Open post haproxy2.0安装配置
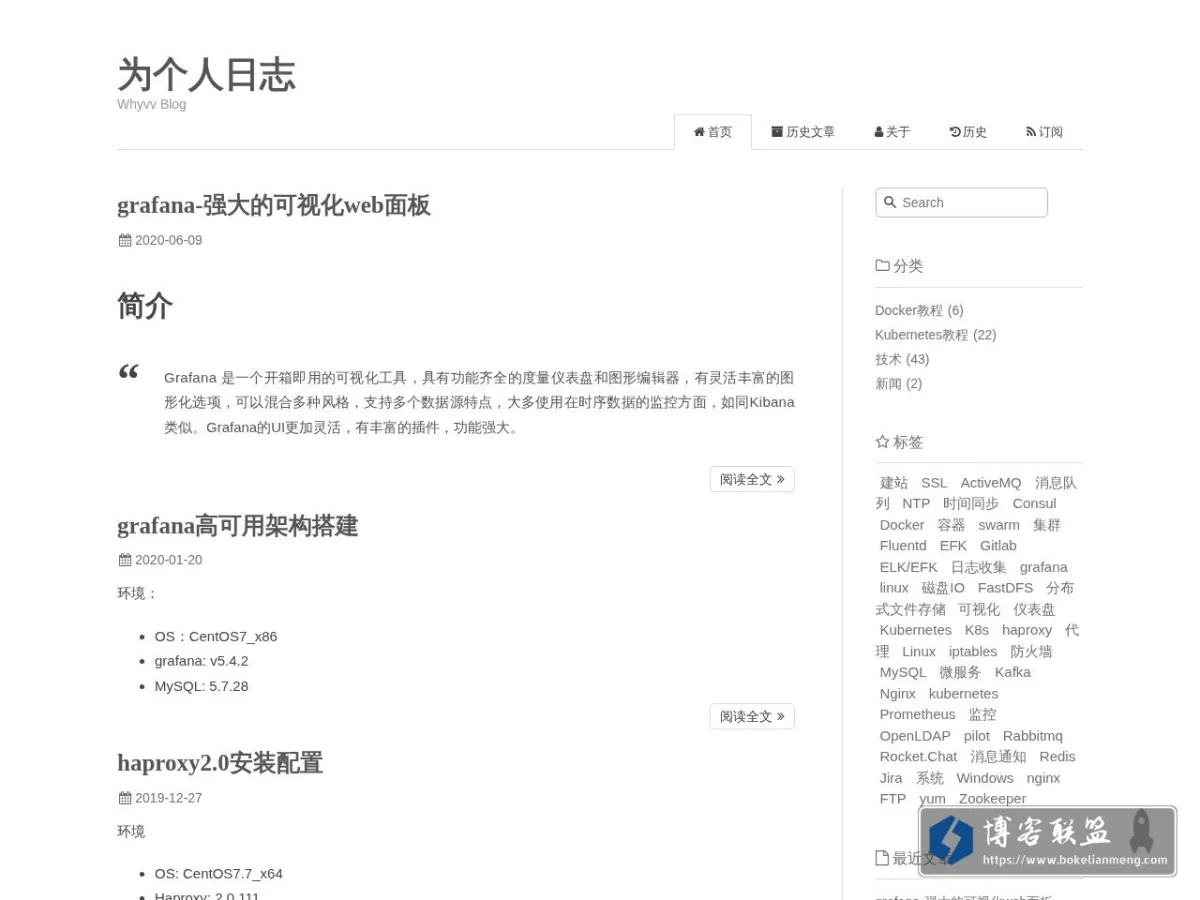Screen dimensions: 1200x900 click(x=220, y=763)
